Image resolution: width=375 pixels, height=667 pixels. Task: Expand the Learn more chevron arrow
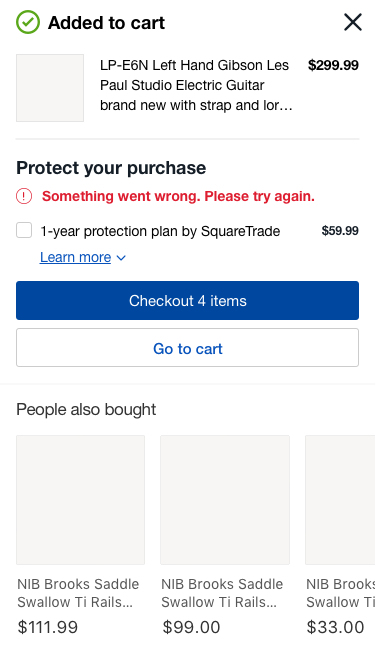point(121,258)
